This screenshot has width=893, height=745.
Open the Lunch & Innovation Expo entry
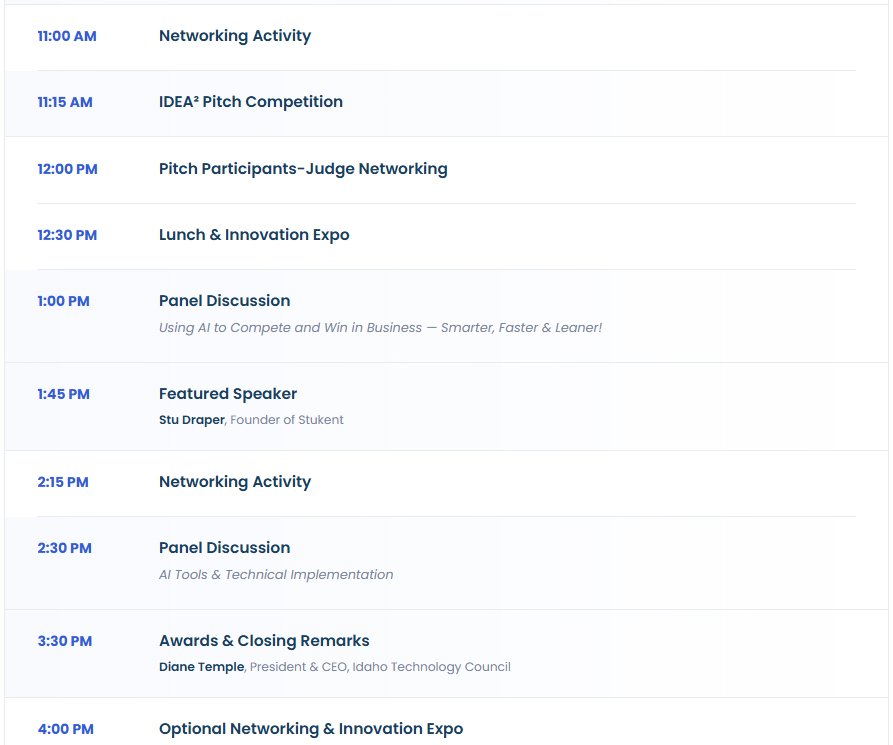click(254, 235)
